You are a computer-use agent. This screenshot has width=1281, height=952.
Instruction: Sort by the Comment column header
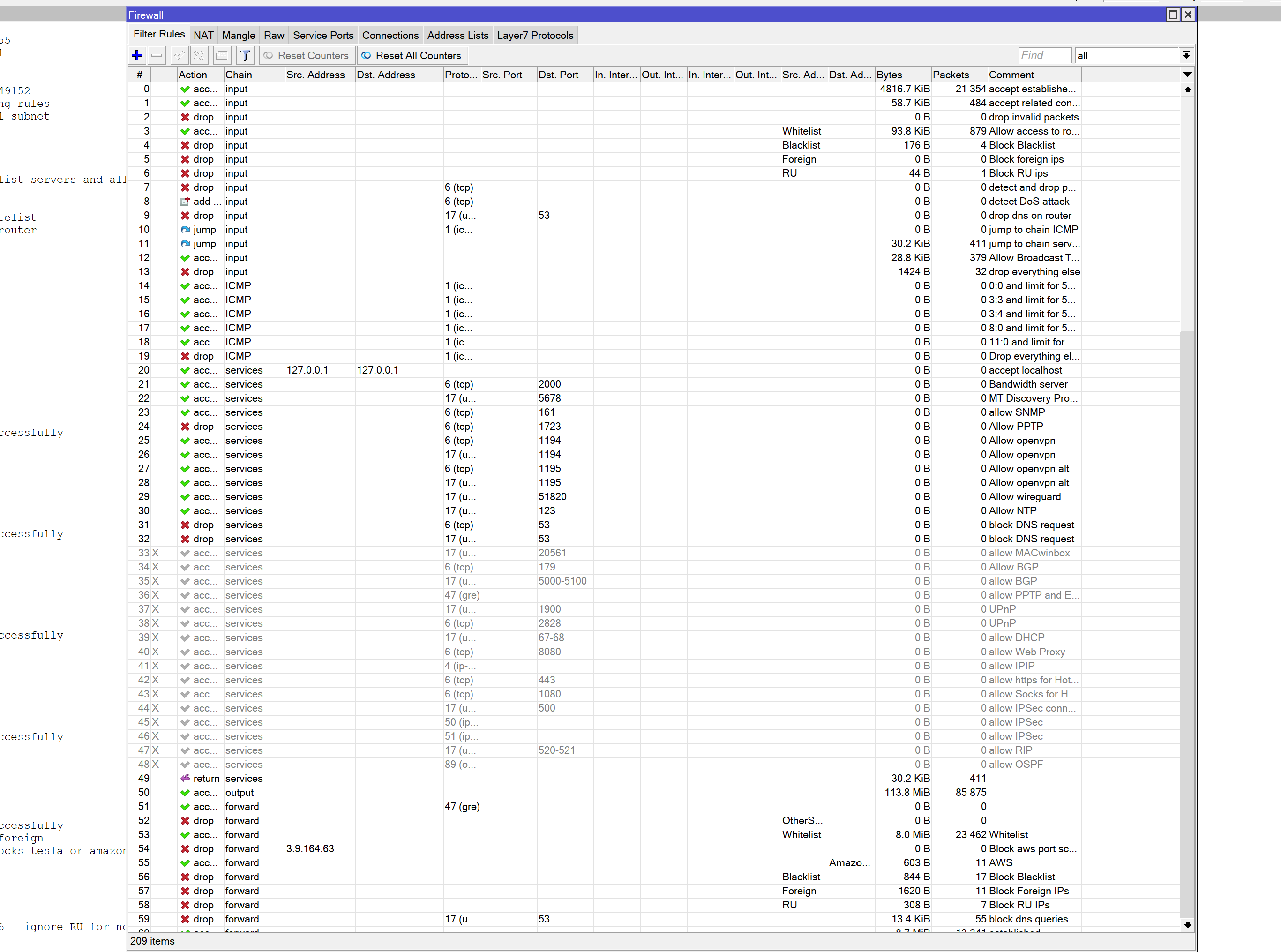pyautogui.click(x=1034, y=75)
